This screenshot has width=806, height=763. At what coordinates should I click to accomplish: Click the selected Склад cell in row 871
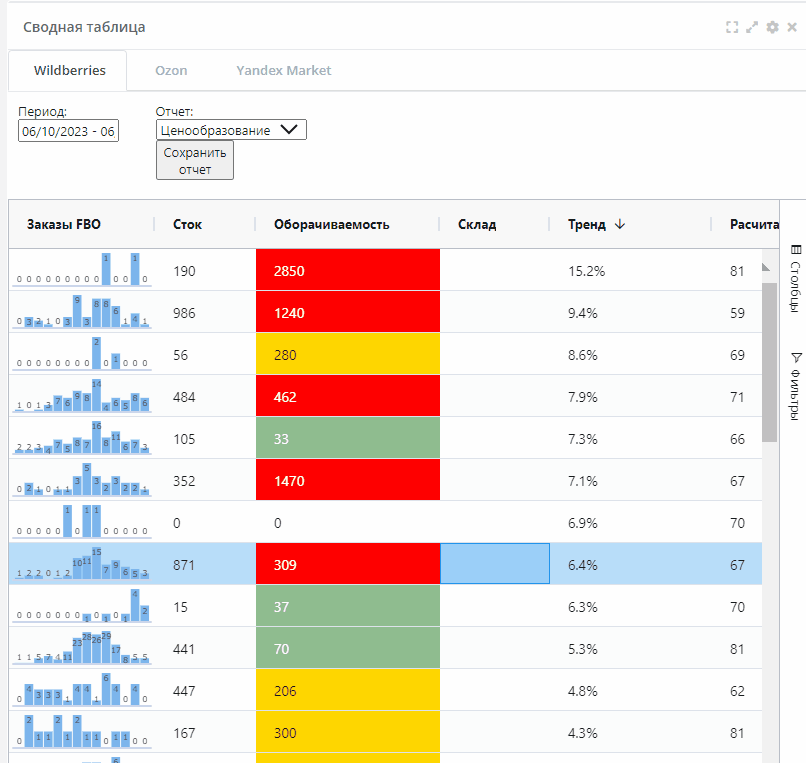495,564
